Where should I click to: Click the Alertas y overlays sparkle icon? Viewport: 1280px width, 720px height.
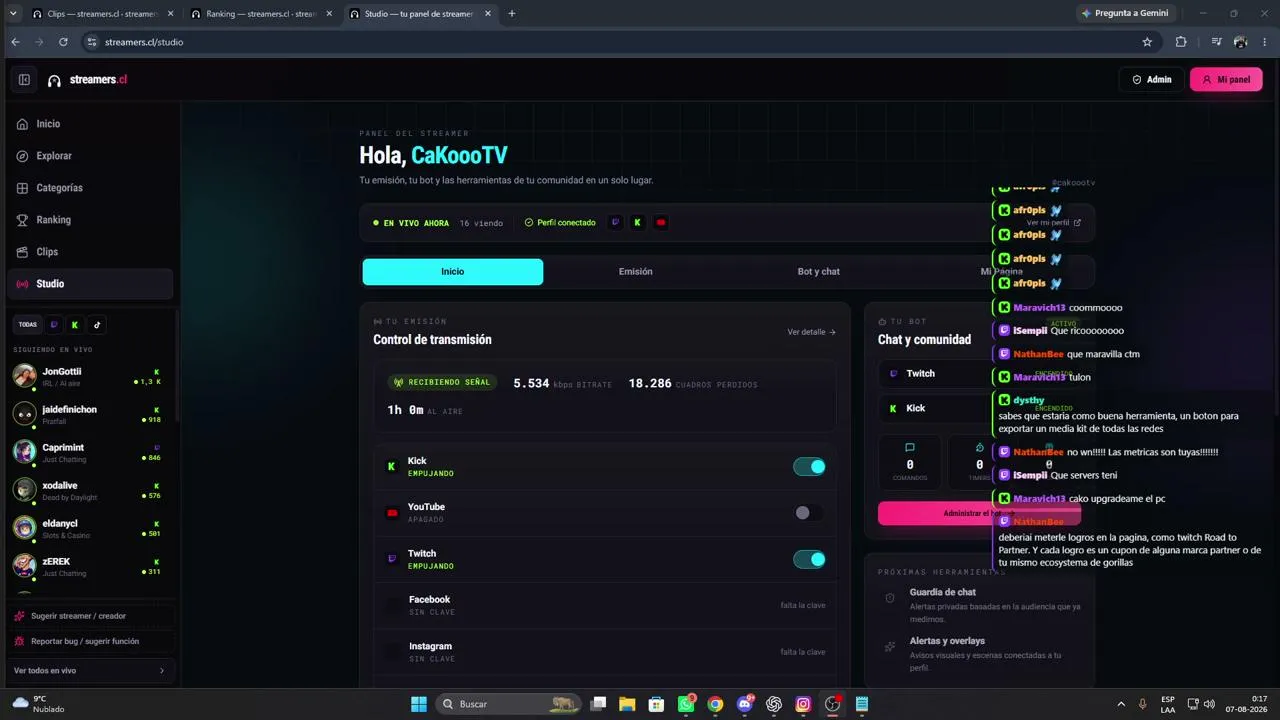point(890,647)
